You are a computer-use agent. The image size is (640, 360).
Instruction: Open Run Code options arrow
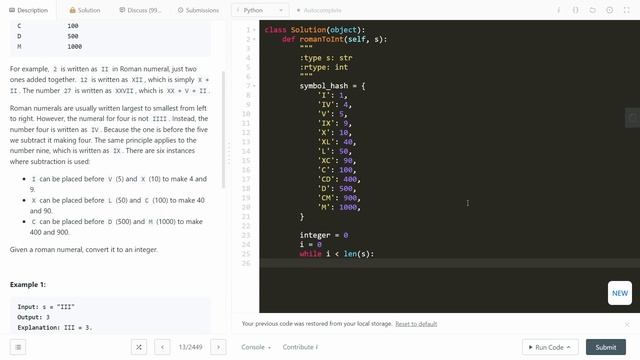[x=569, y=347]
